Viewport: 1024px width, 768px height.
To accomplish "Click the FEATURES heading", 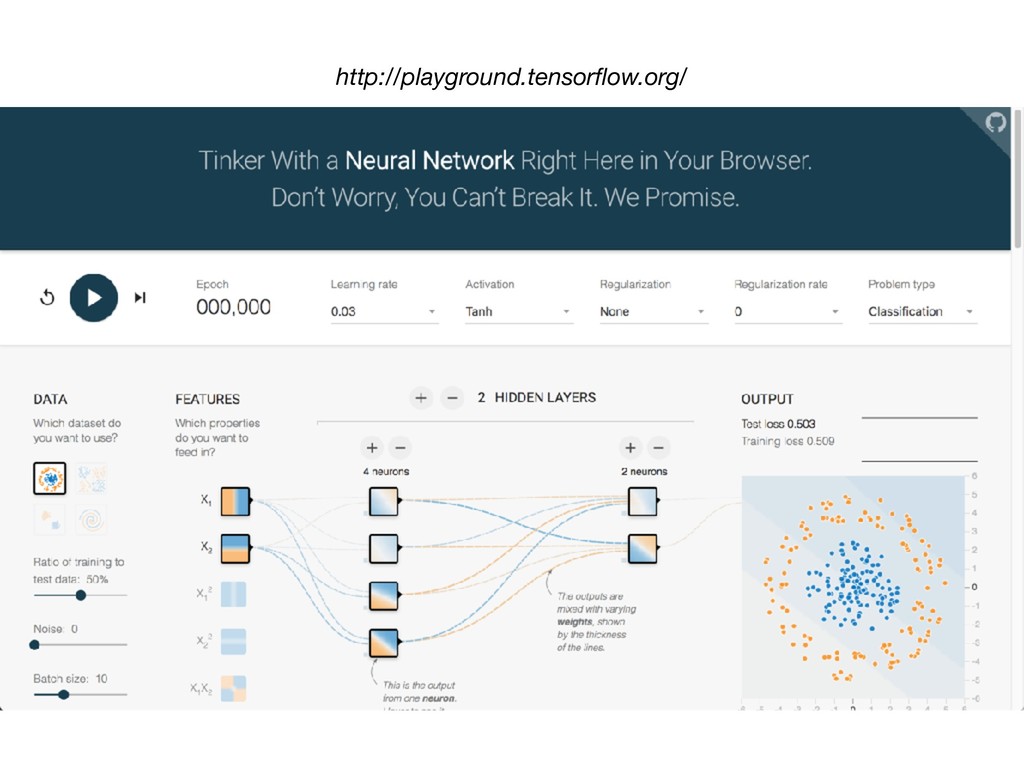I will pyautogui.click(x=207, y=399).
